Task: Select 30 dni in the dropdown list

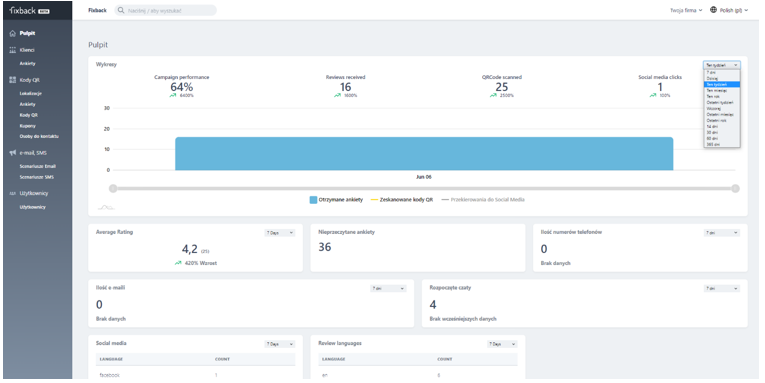Action: tap(722, 132)
